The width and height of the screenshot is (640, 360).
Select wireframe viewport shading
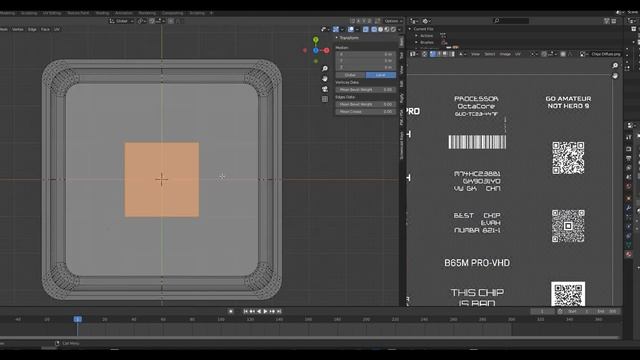tap(374, 29)
